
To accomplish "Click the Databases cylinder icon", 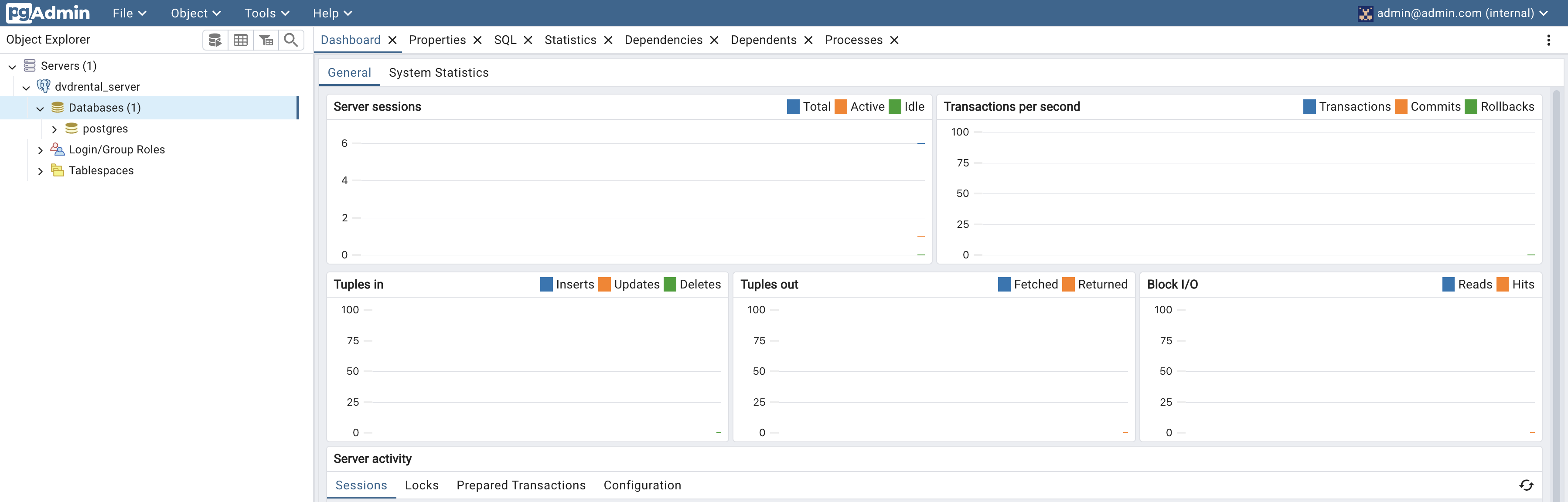I will [x=57, y=107].
